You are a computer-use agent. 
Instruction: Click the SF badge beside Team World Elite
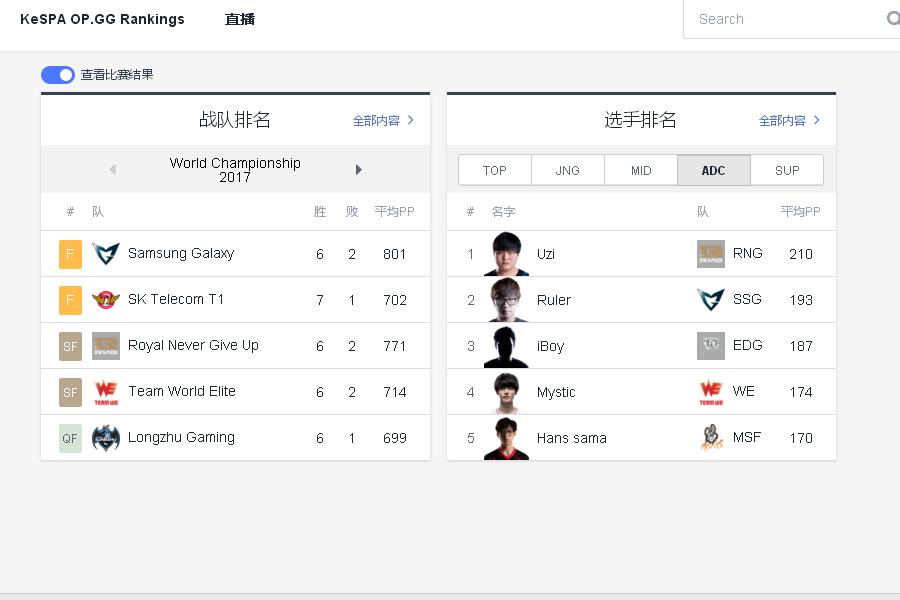point(70,392)
